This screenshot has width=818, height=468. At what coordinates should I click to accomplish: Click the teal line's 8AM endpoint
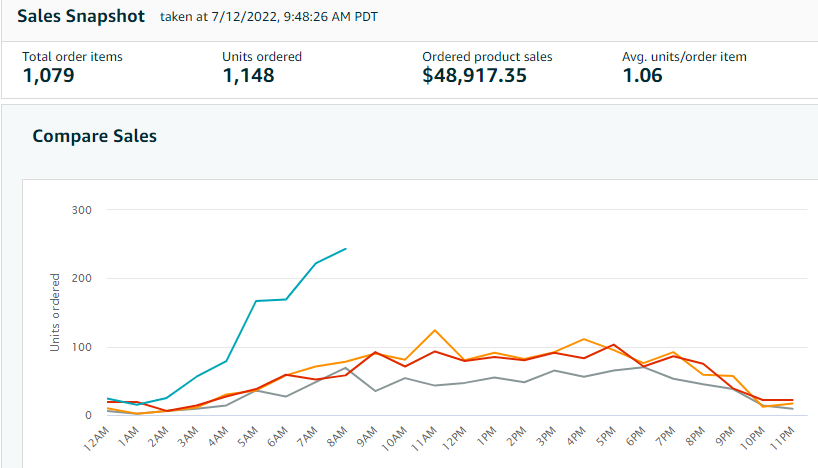pos(346,249)
